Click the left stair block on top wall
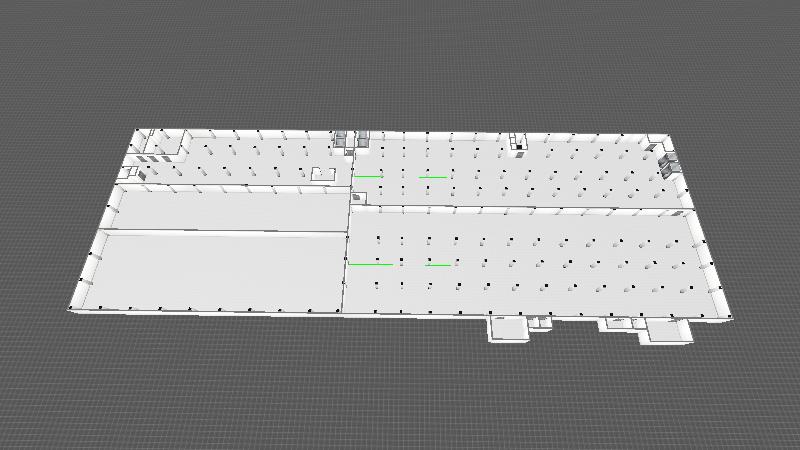 (341, 139)
